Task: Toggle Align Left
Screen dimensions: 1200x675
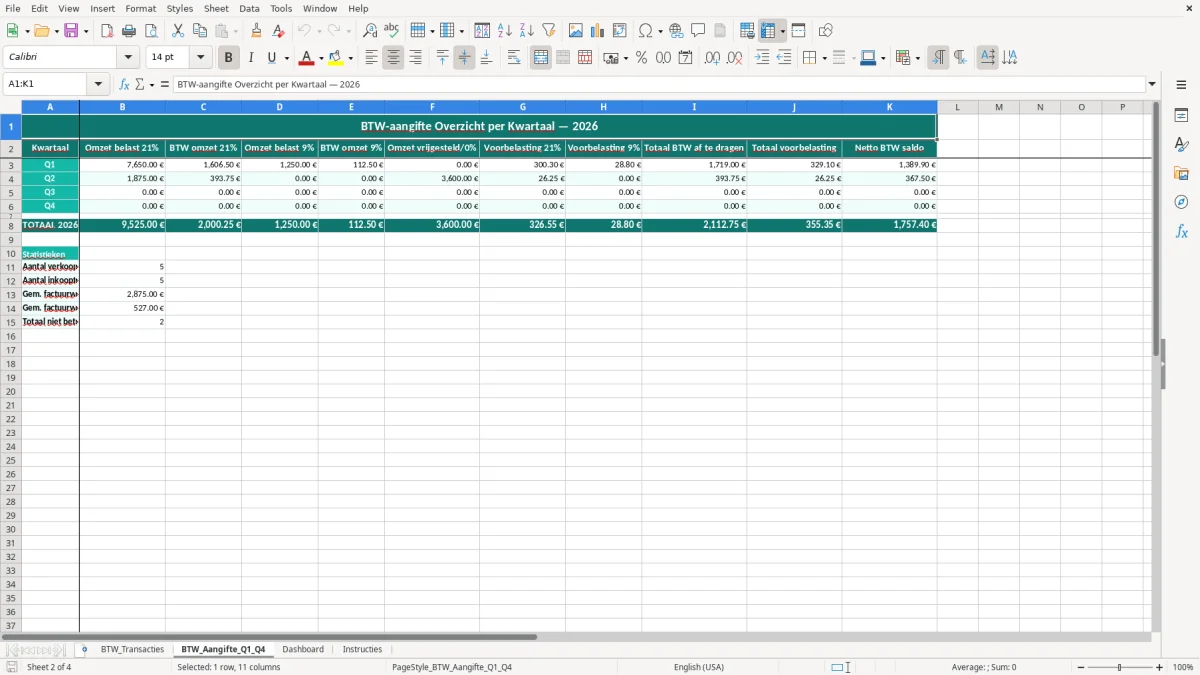Action: [x=371, y=58]
